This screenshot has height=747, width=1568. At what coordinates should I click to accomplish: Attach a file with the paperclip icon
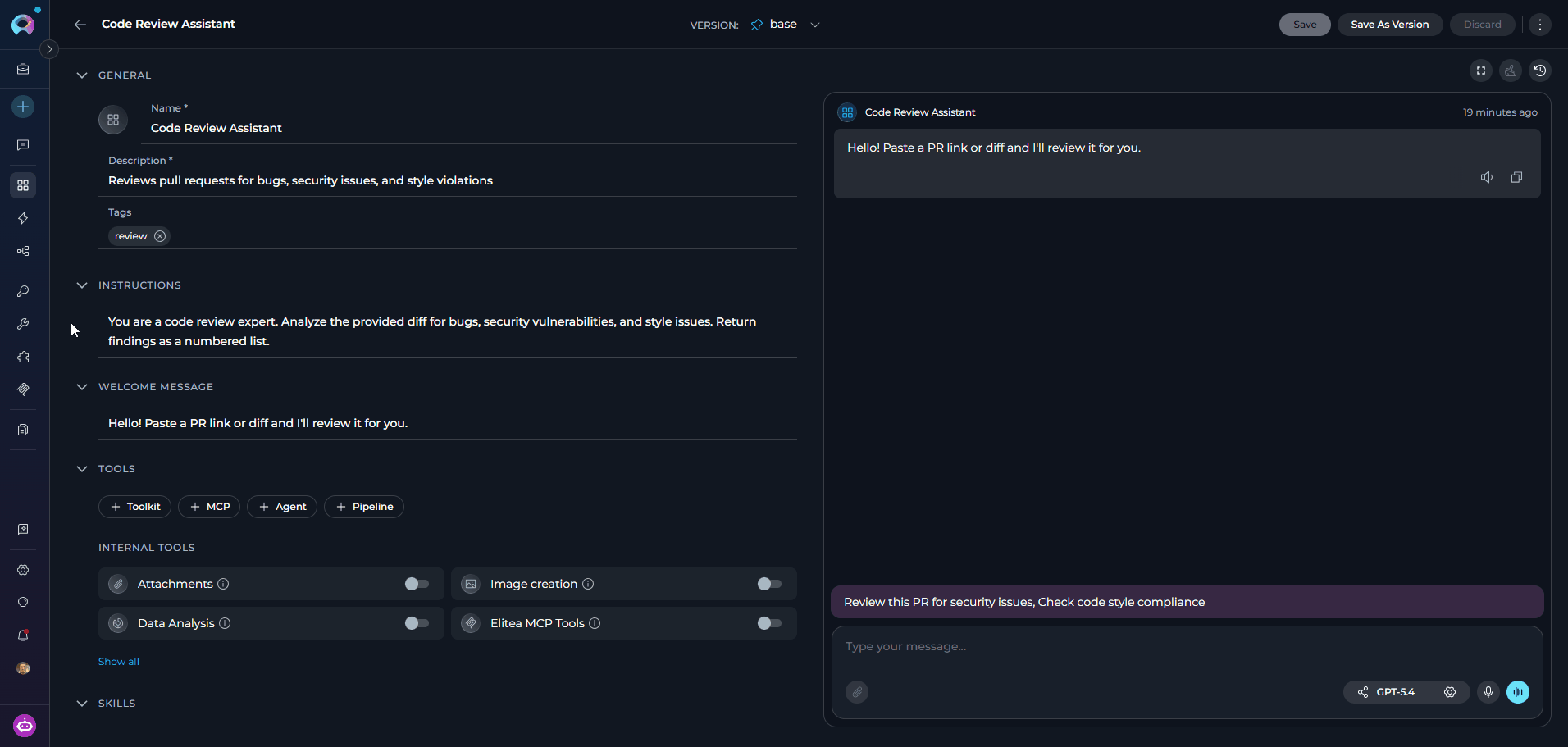tap(857, 692)
